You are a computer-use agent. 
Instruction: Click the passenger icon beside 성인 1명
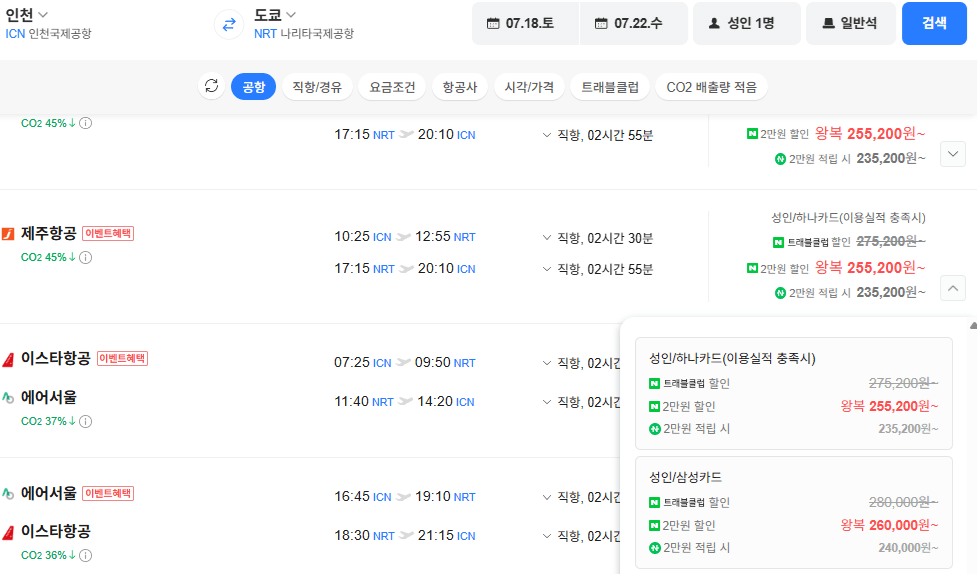[x=714, y=24]
